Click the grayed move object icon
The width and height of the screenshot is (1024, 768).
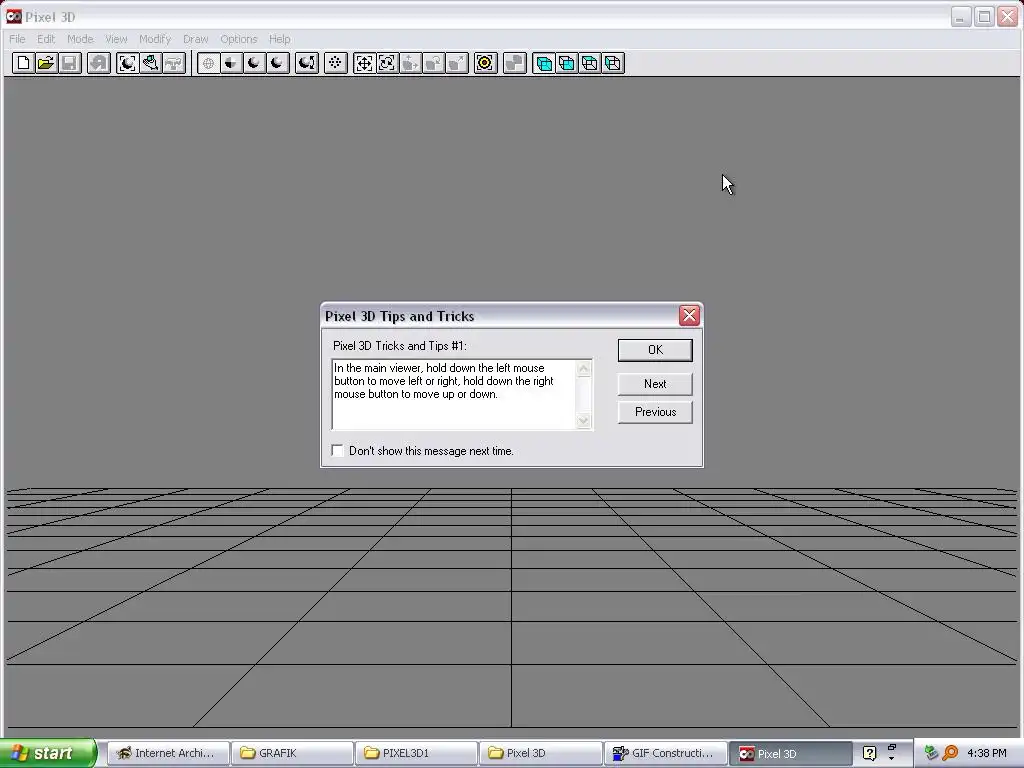(x=411, y=63)
